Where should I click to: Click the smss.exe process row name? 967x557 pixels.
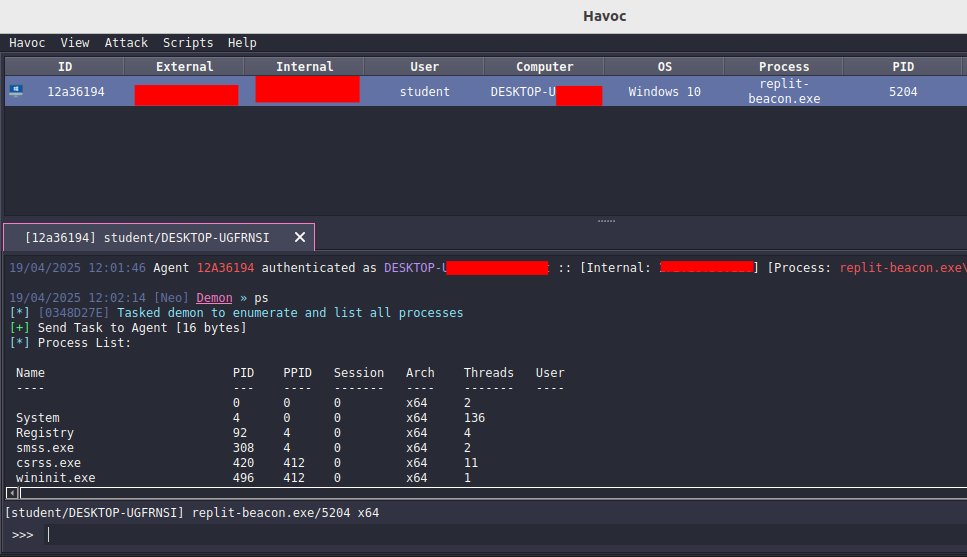(x=45, y=448)
